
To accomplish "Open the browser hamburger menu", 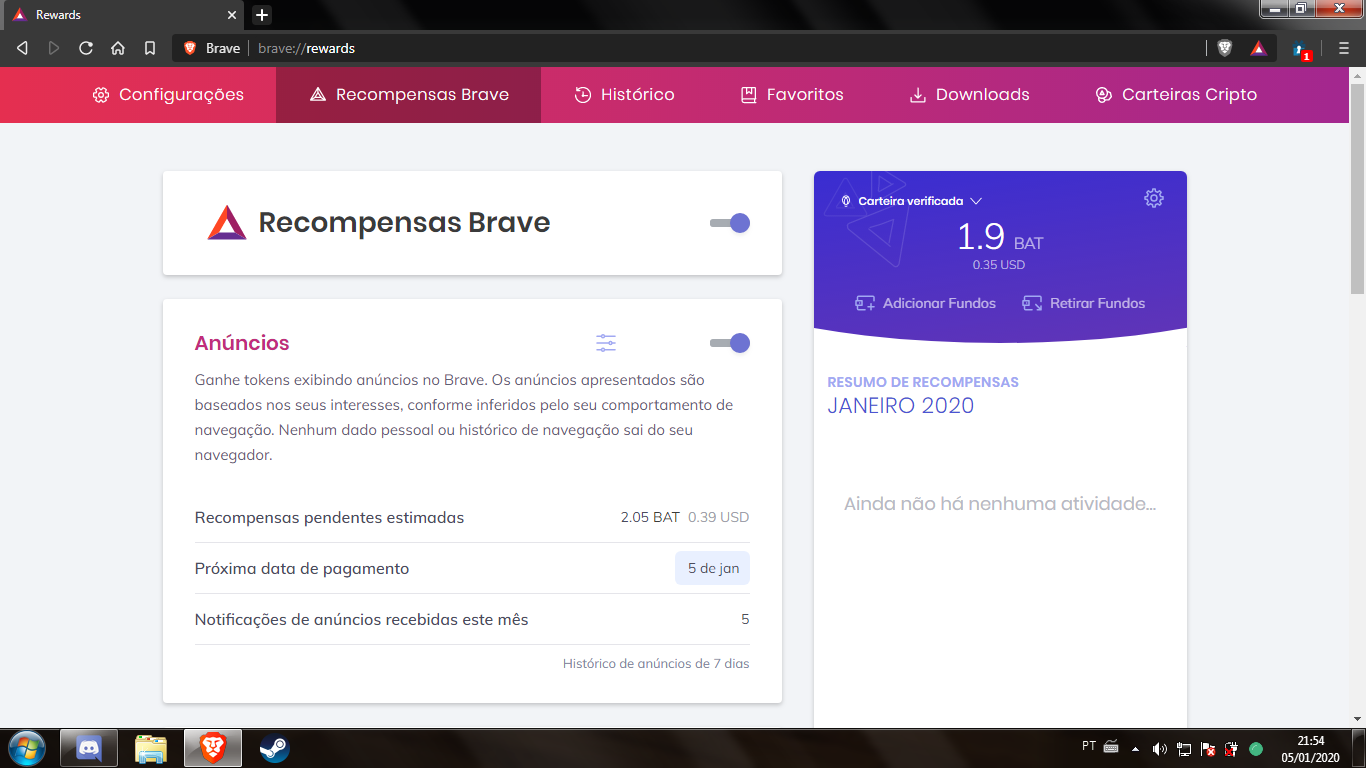I will tap(1344, 48).
